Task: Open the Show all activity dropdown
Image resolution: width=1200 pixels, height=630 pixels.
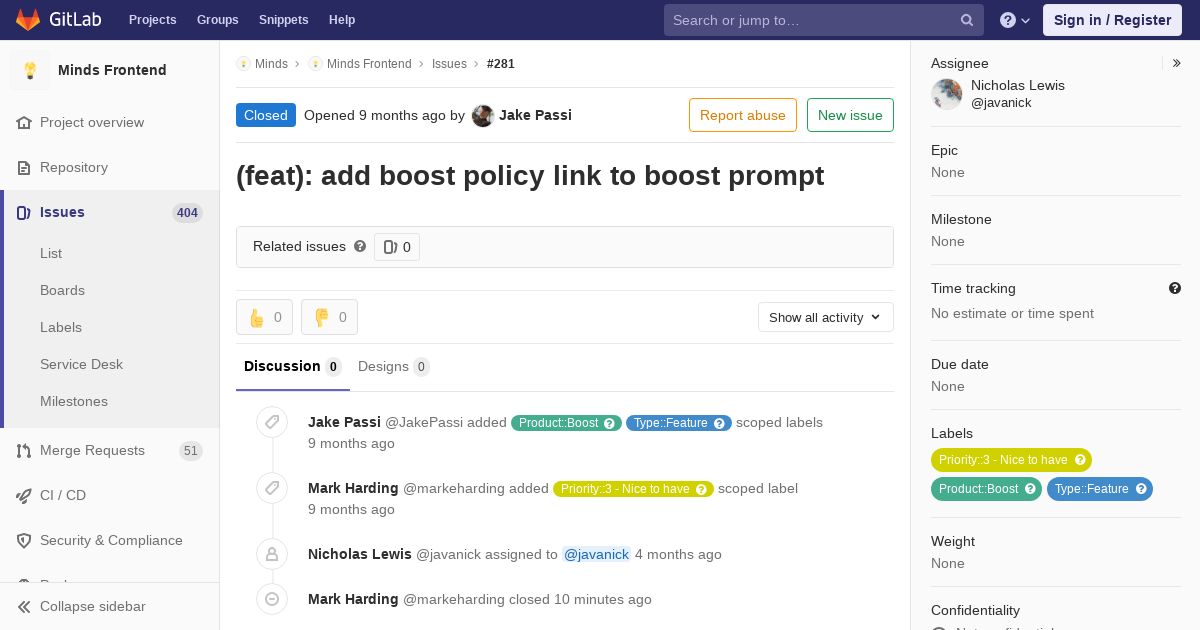Action: click(x=826, y=317)
